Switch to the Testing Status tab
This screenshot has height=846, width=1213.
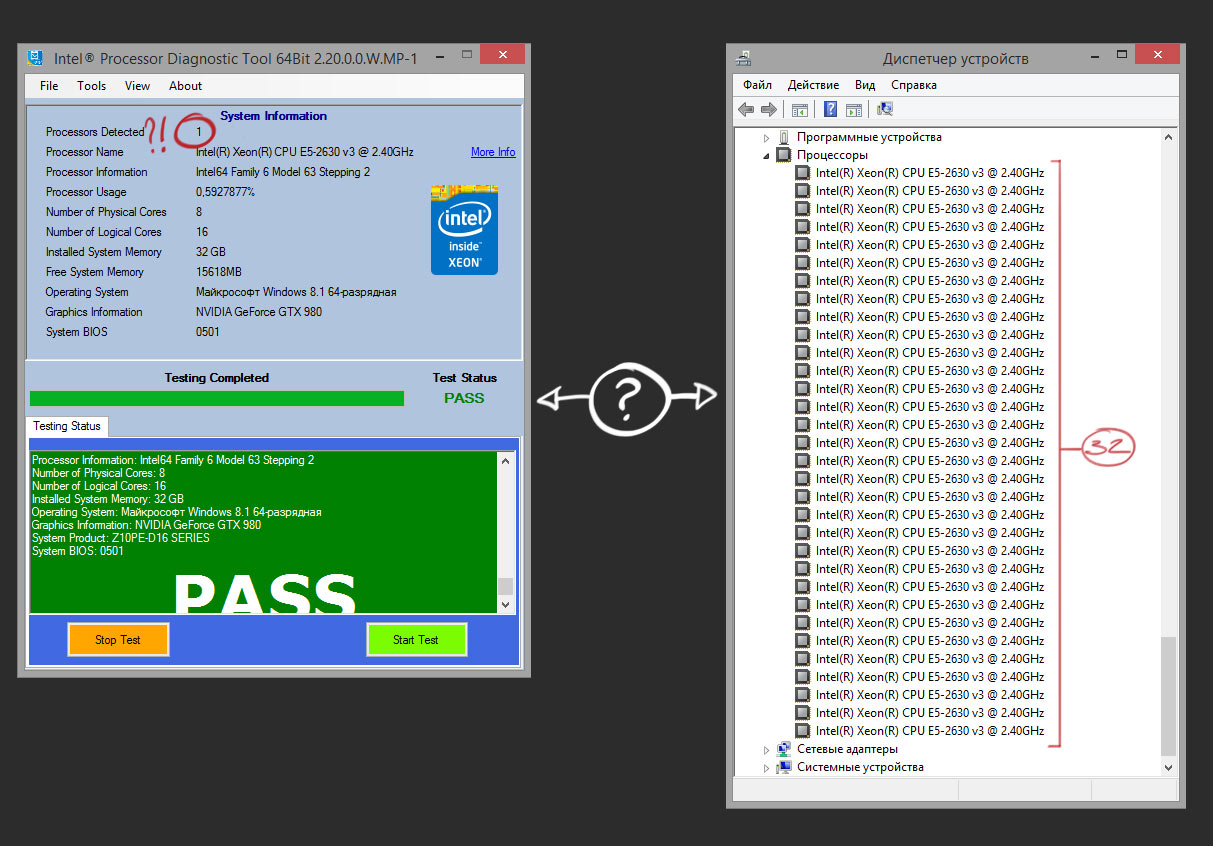point(67,426)
